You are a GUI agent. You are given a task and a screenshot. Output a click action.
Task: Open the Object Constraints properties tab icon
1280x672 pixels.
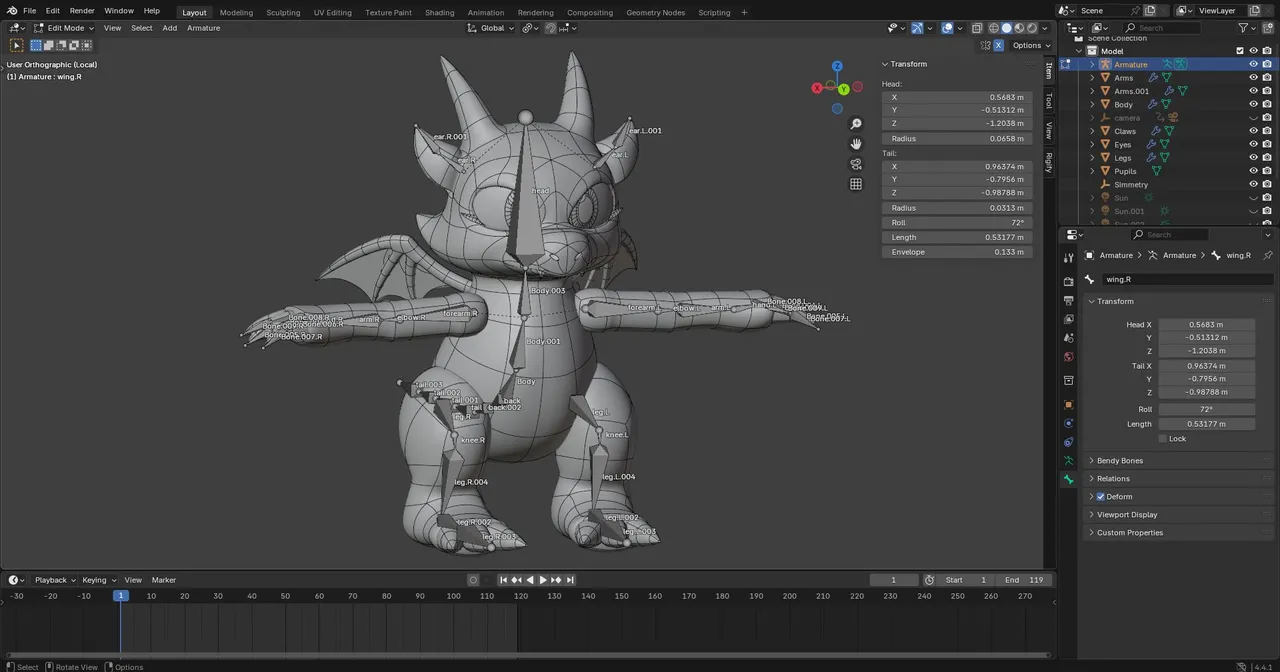coord(1069,442)
